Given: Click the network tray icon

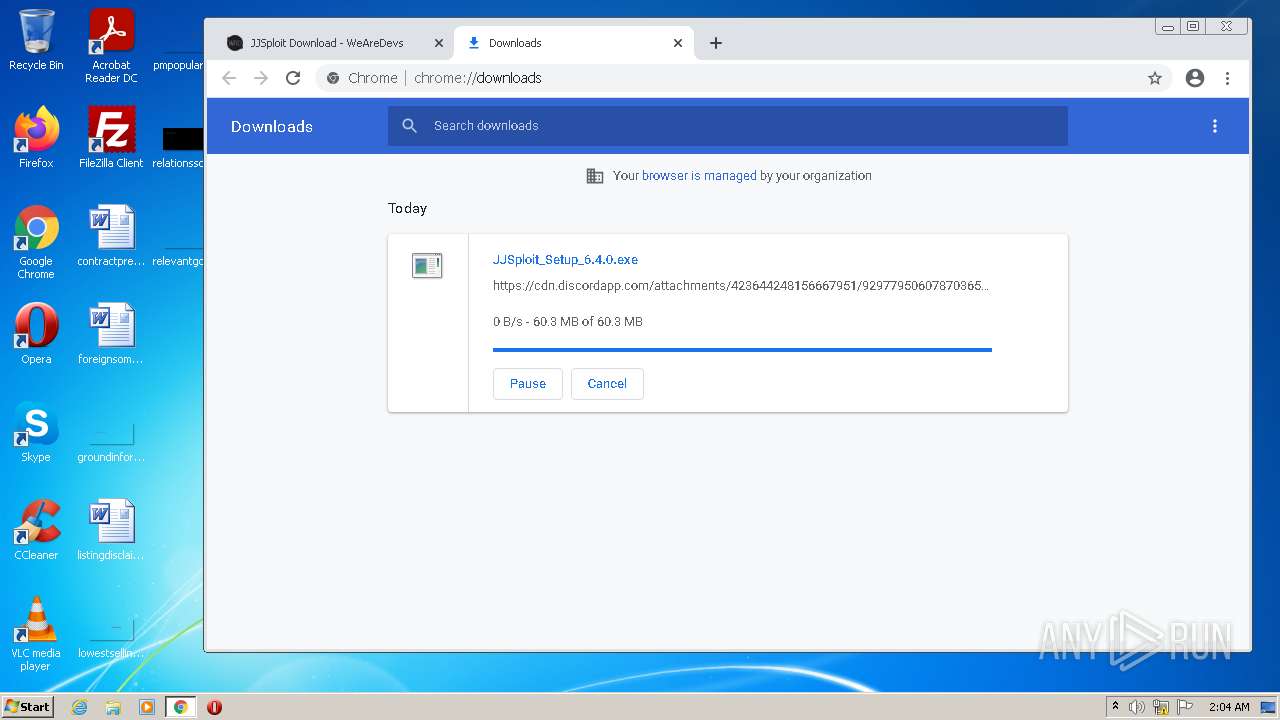Looking at the screenshot, I should 1161,707.
